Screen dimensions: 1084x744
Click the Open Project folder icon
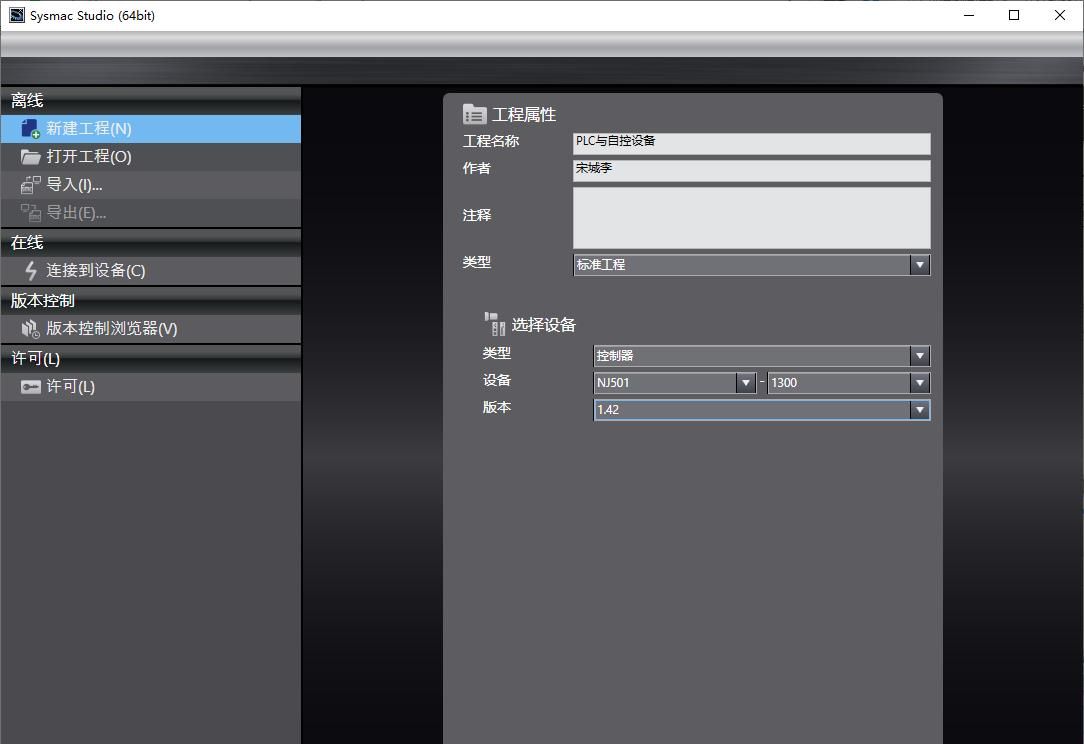tap(30, 157)
